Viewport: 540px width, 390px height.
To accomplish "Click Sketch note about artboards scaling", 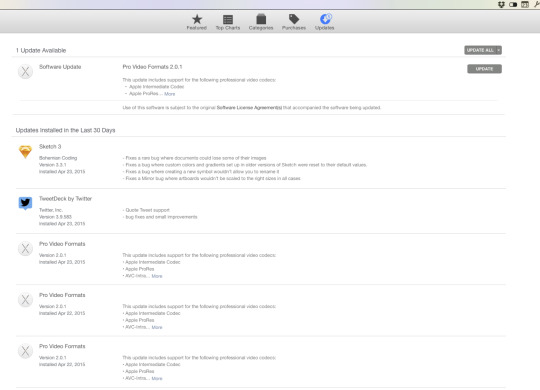I will click(211, 178).
